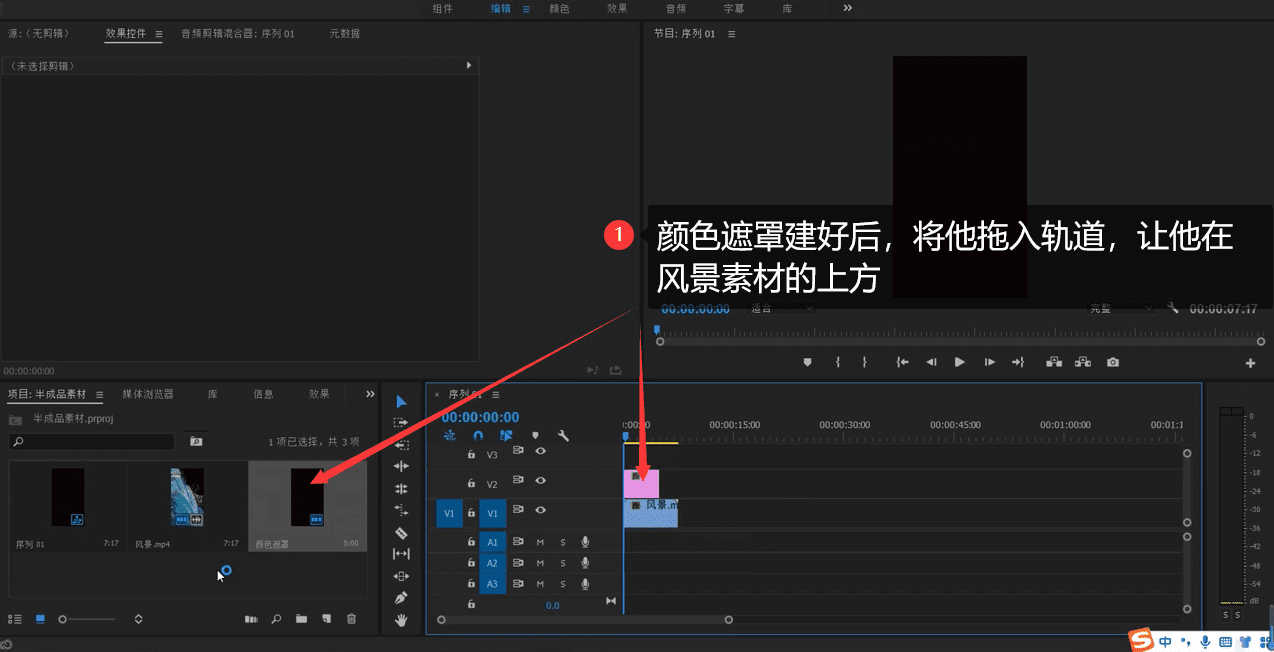Click the Lift button in program monitor
1274x652 pixels.
click(1053, 362)
